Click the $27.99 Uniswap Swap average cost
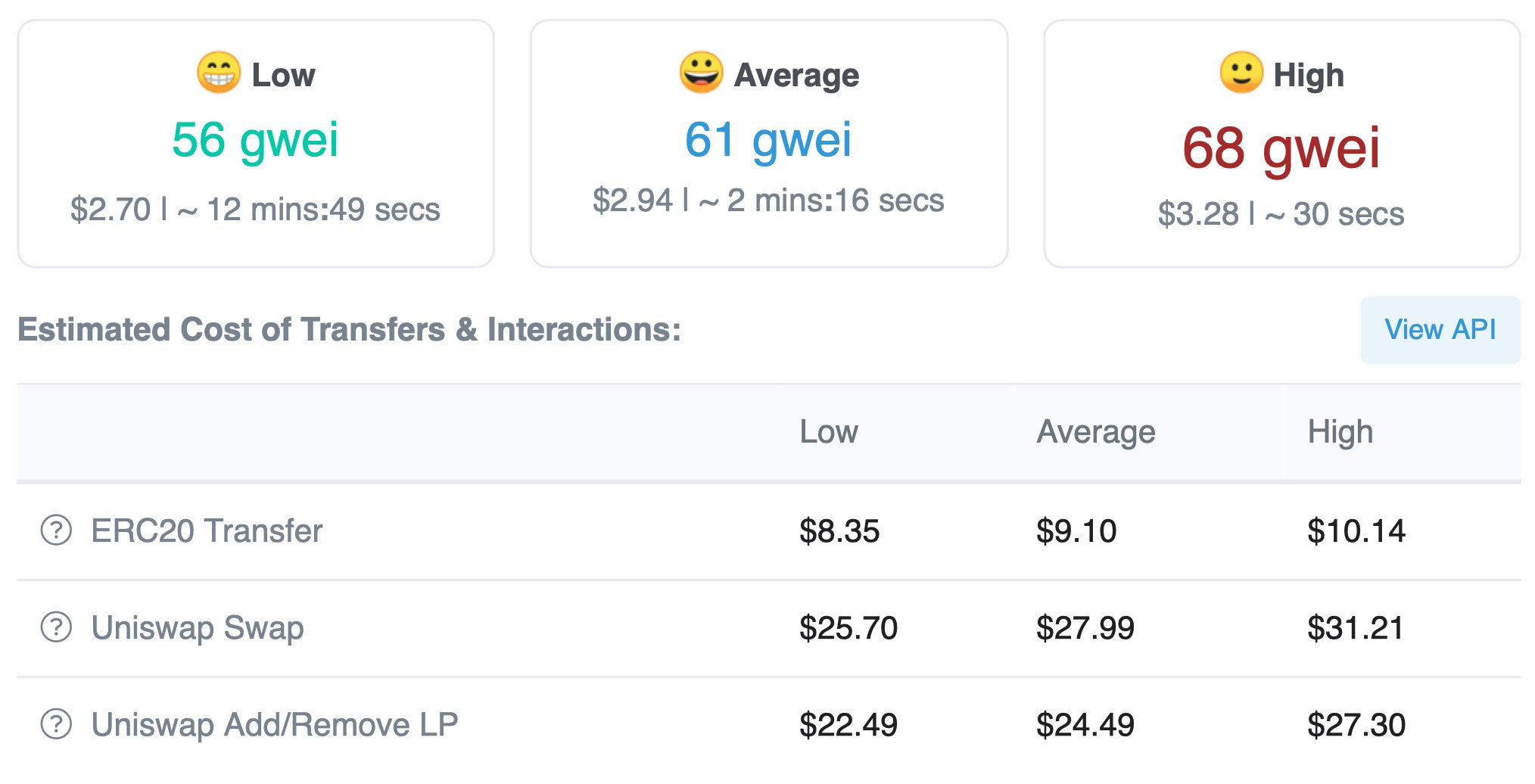The height and width of the screenshot is (784, 1535). (x=1085, y=627)
